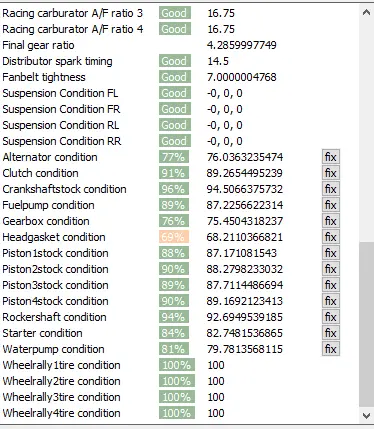Viewport: 374px width, 429px height.
Task: Fix the Crankshaftstock condition
Action: point(331,189)
